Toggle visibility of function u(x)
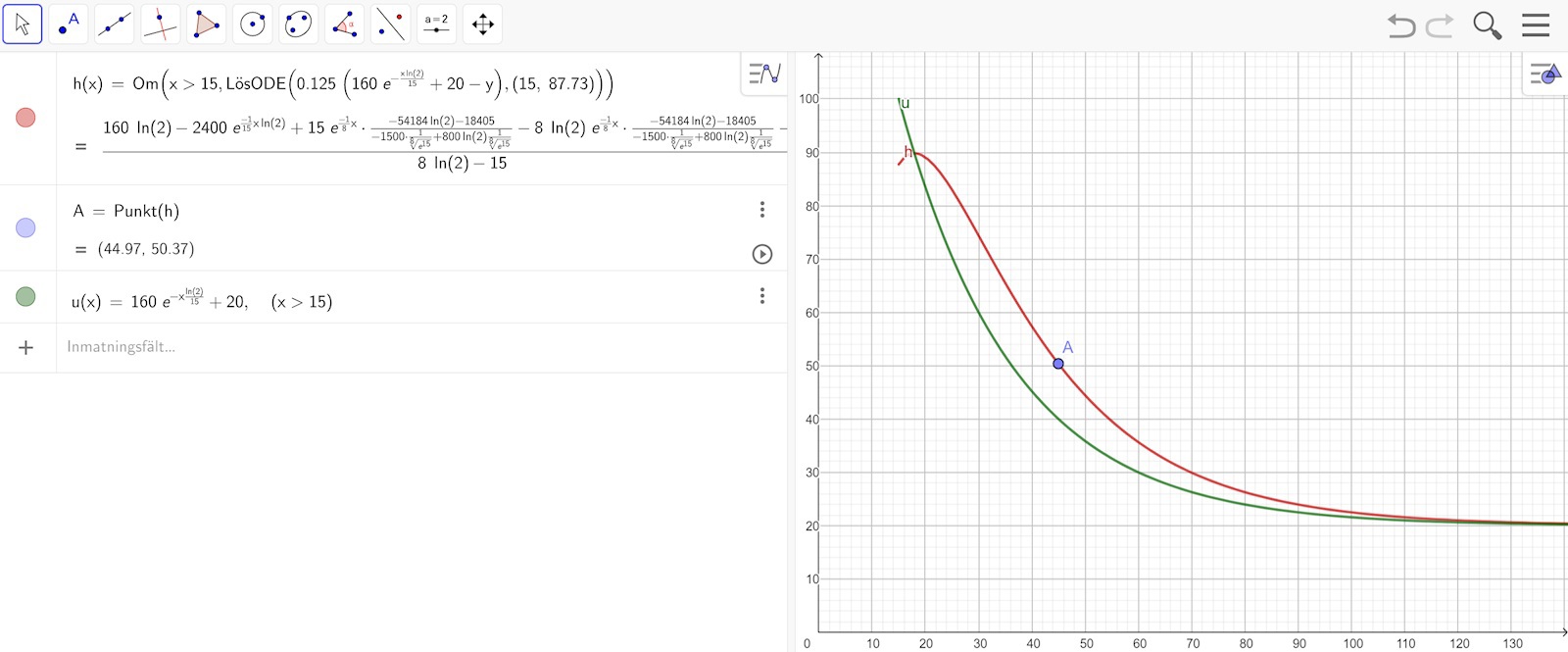The height and width of the screenshot is (652, 1568). click(26, 296)
